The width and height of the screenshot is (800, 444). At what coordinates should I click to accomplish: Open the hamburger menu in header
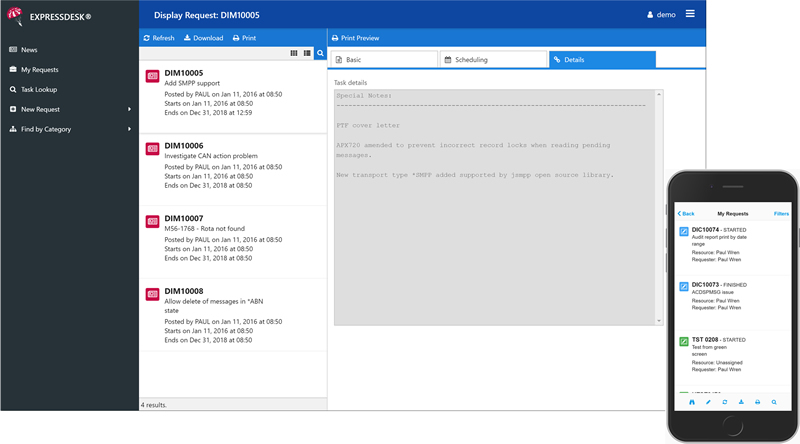pos(690,14)
